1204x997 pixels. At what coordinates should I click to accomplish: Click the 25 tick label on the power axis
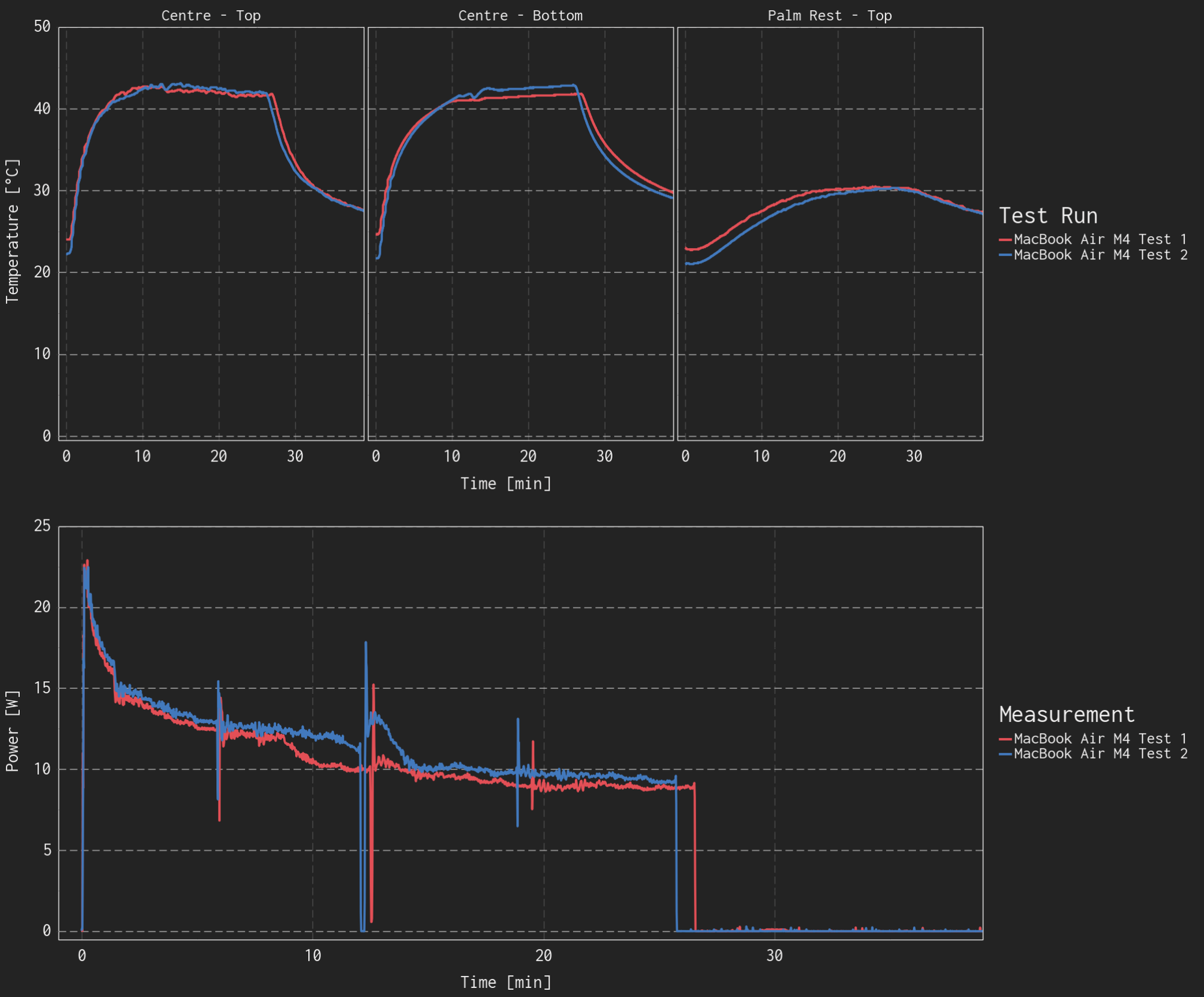coord(42,526)
